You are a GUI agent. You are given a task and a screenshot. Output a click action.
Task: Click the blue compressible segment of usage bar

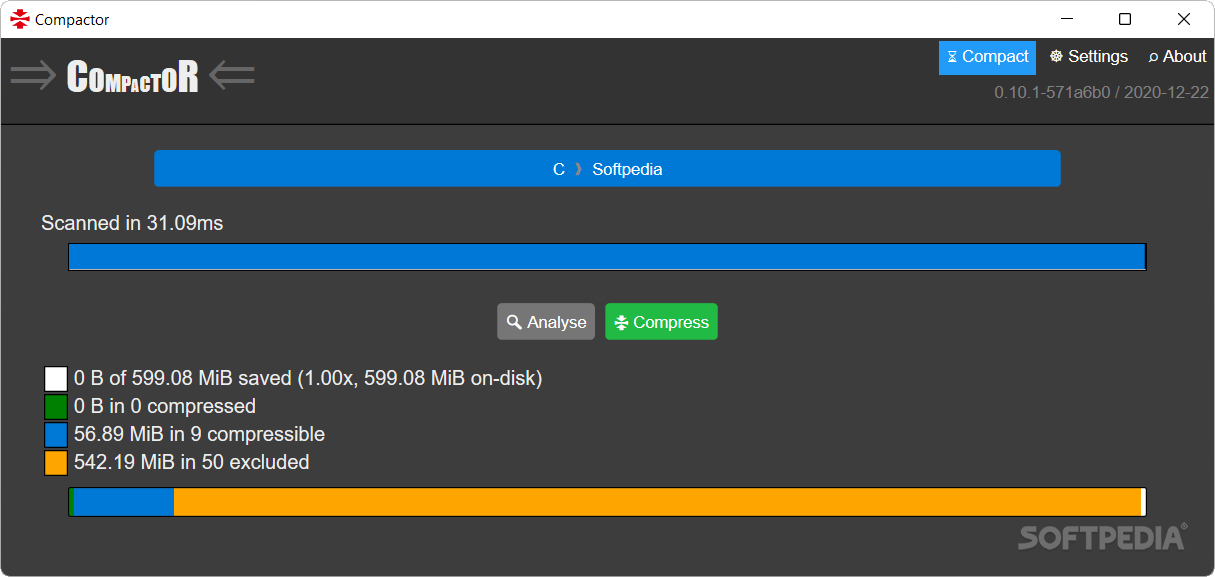[124, 502]
